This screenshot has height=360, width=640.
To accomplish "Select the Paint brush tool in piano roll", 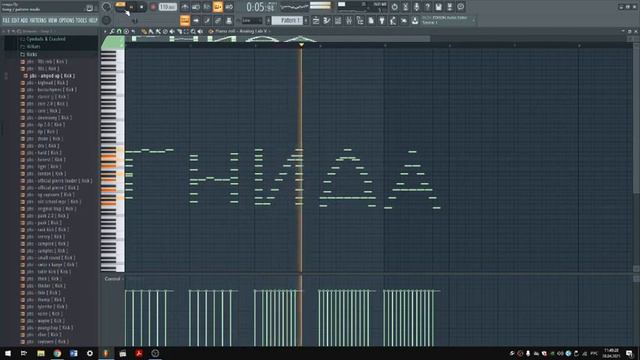I will pos(151,31).
